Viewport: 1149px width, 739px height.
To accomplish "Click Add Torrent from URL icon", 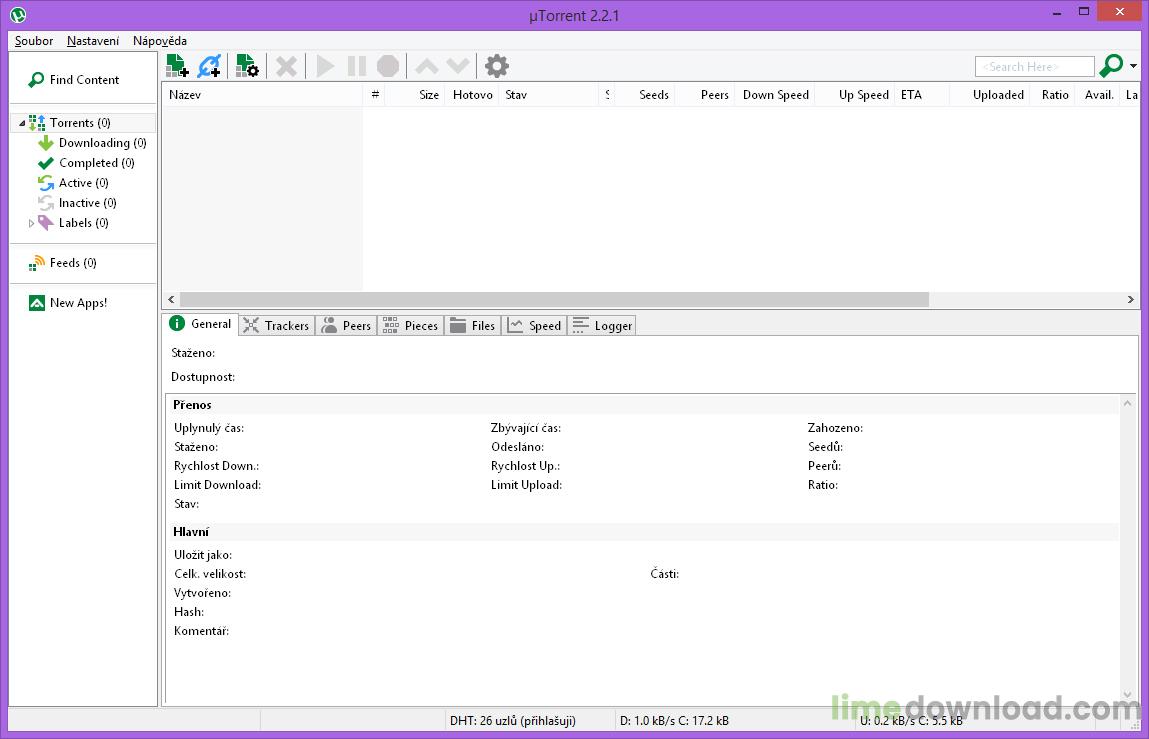I will [x=209, y=66].
